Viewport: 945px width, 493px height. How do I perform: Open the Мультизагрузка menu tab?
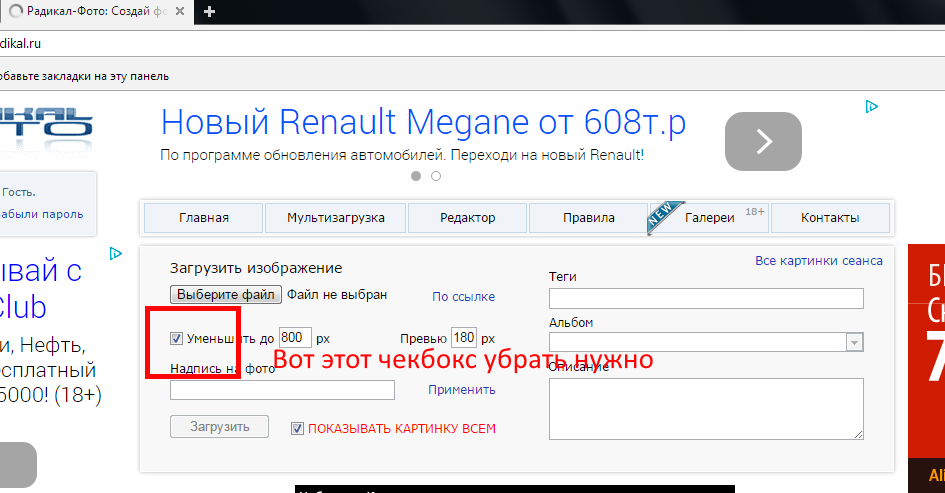point(335,218)
